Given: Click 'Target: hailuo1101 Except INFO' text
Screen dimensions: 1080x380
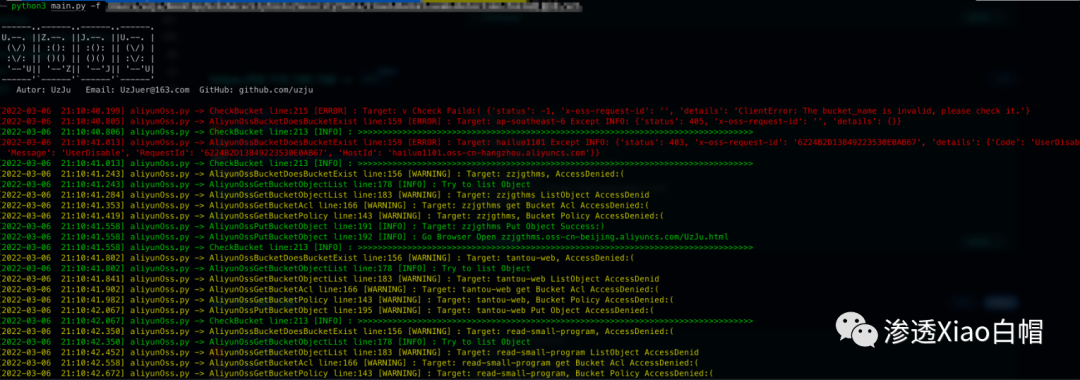Looking at the screenshot, I should (530, 142).
